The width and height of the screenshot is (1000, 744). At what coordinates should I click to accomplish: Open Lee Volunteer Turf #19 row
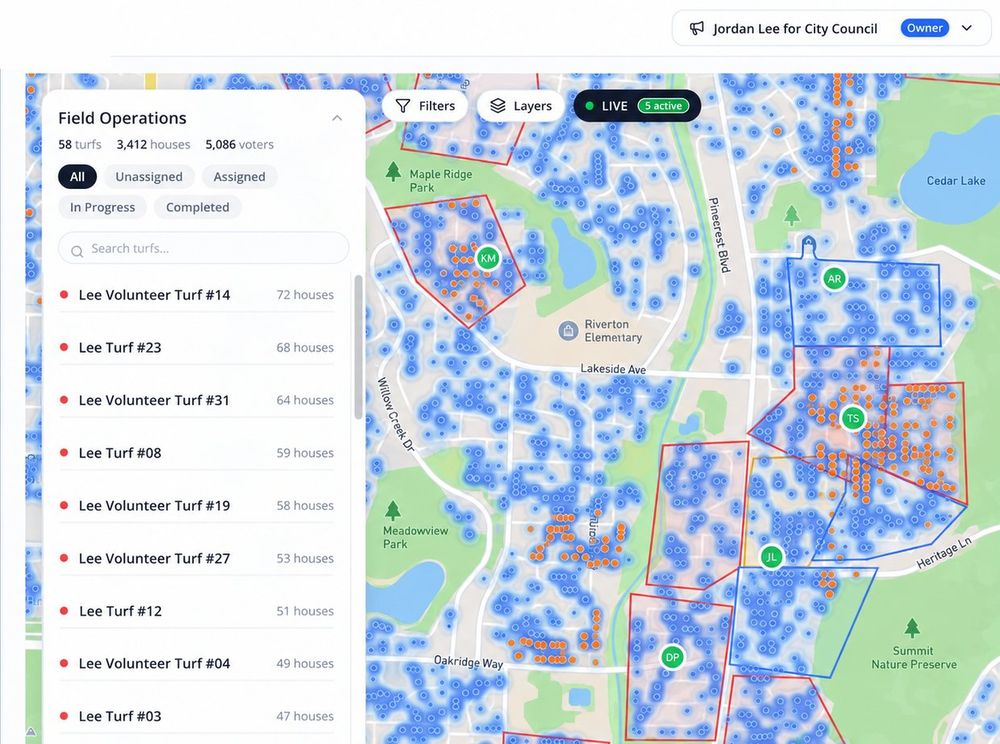point(196,506)
